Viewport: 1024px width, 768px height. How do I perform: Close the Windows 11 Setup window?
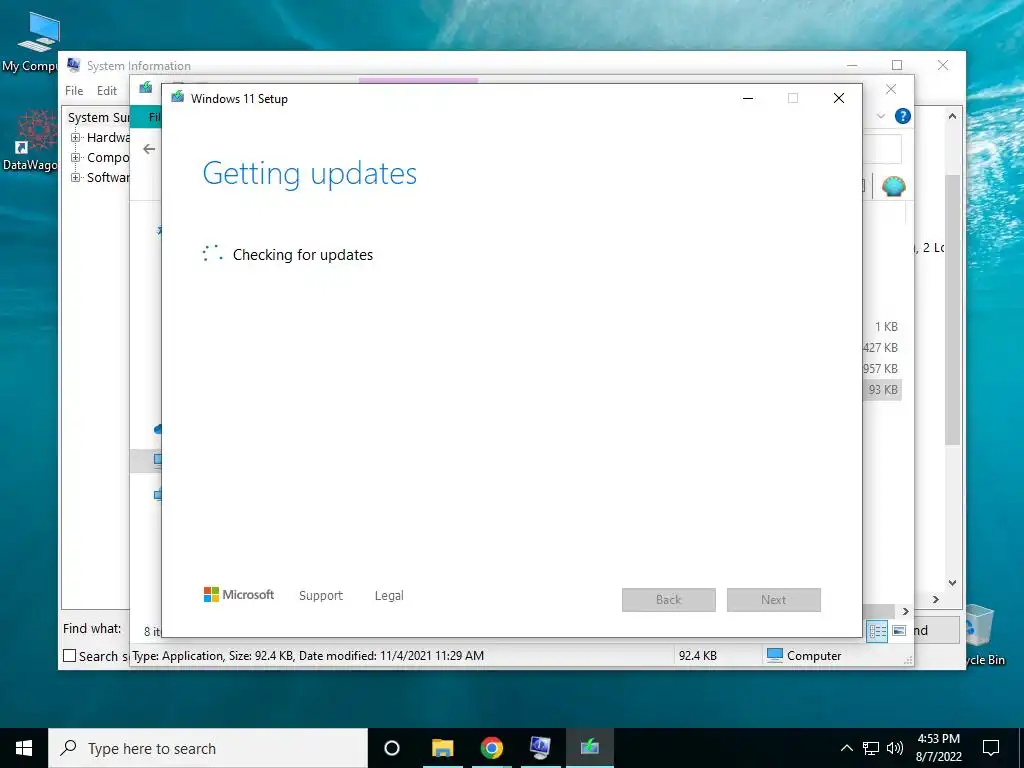[x=839, y=98]
